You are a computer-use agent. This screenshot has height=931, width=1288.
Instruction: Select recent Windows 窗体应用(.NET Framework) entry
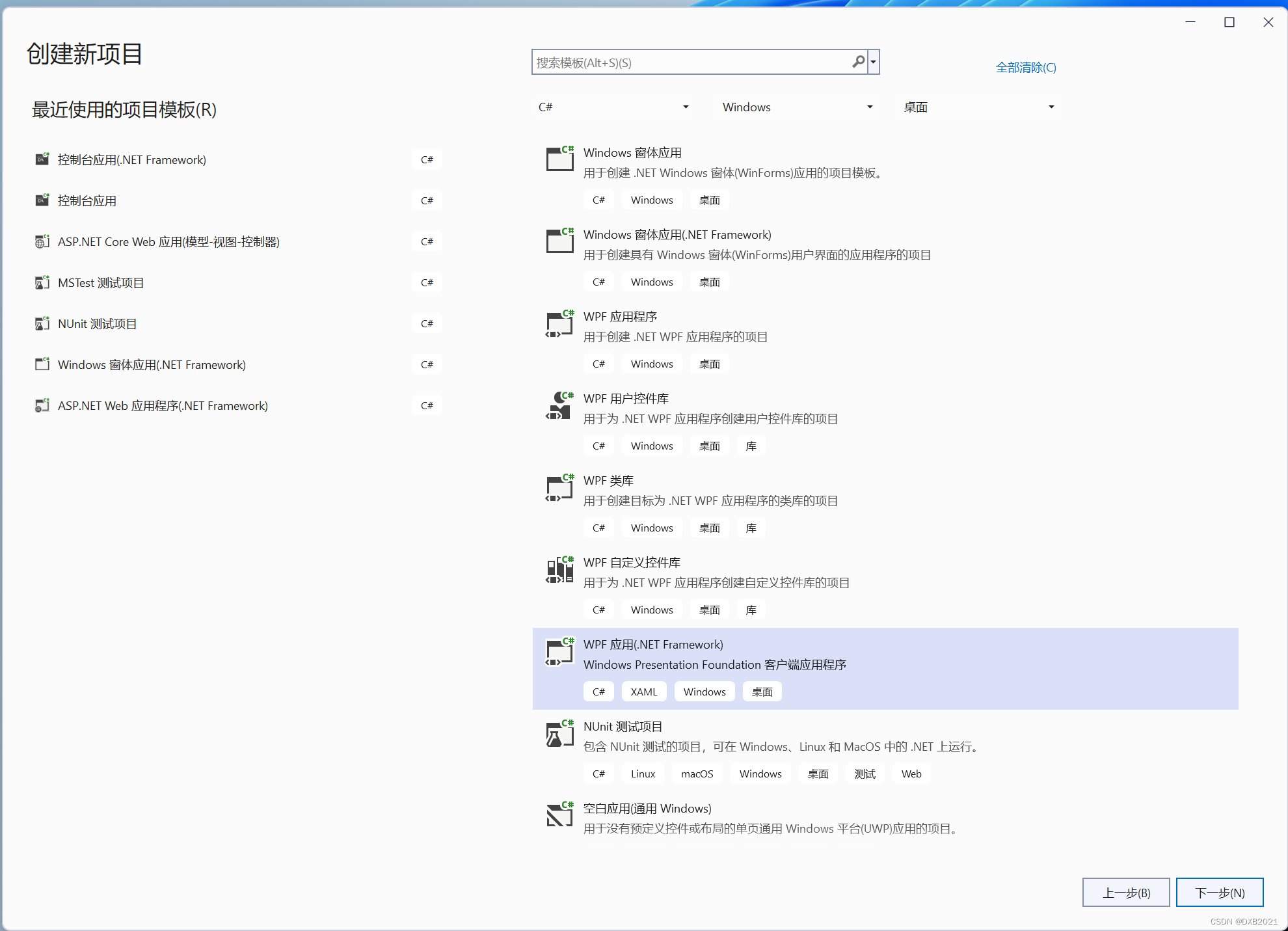tap(237, 364)
